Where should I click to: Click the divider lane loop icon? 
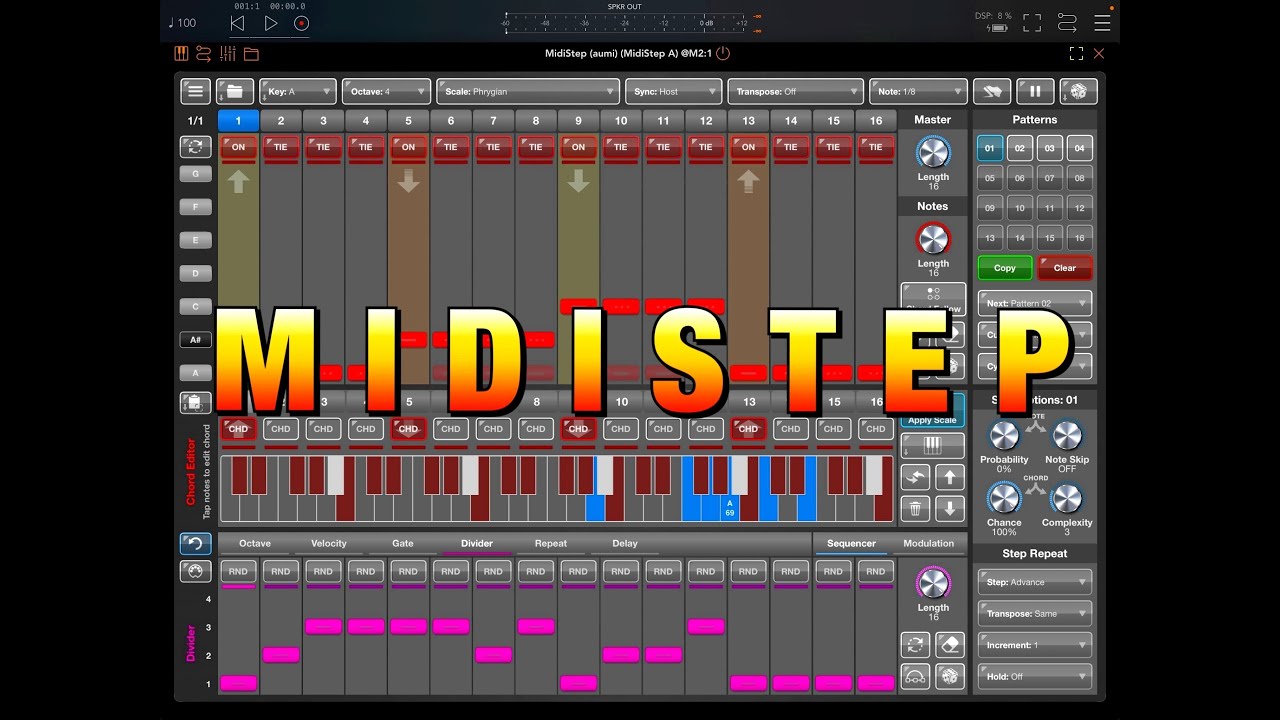tap(915, 644)
